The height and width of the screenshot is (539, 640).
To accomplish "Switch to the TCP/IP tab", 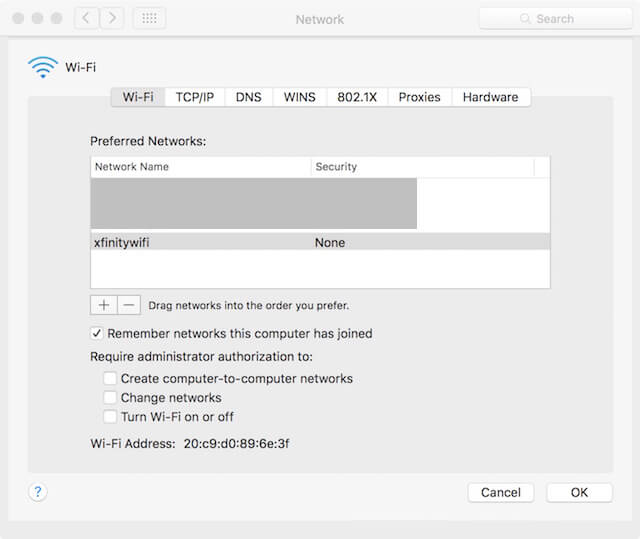I will coord(195,97).
